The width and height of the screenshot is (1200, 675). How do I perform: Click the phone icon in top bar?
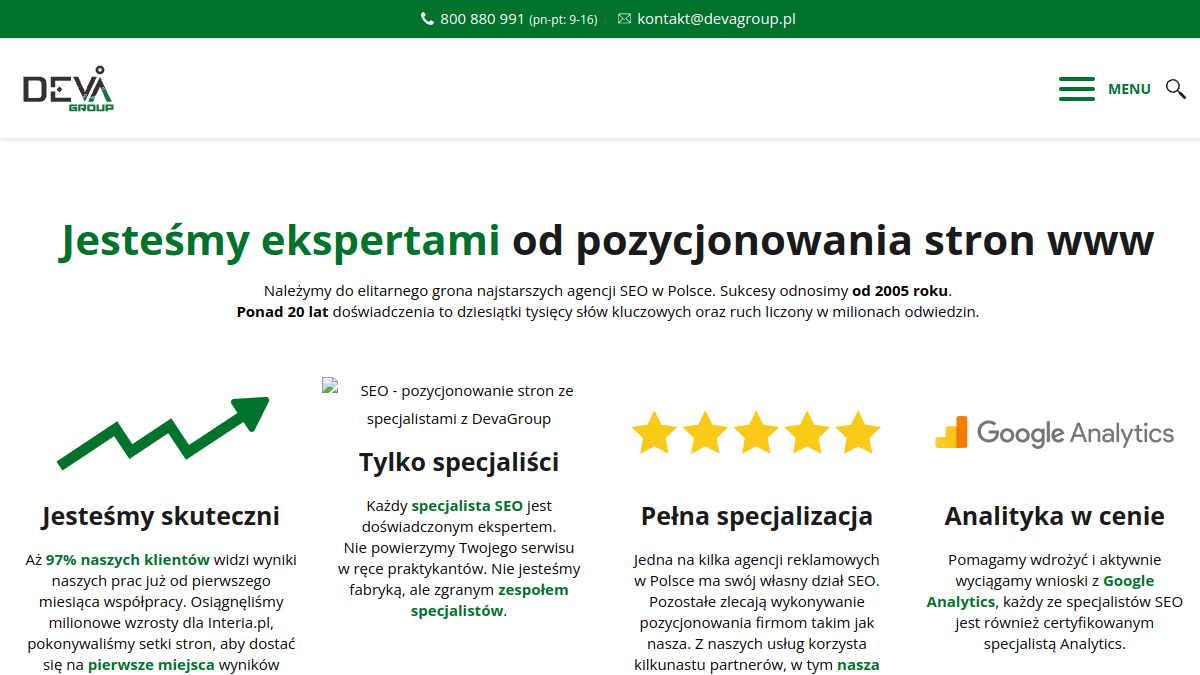(x=427, y=19)
